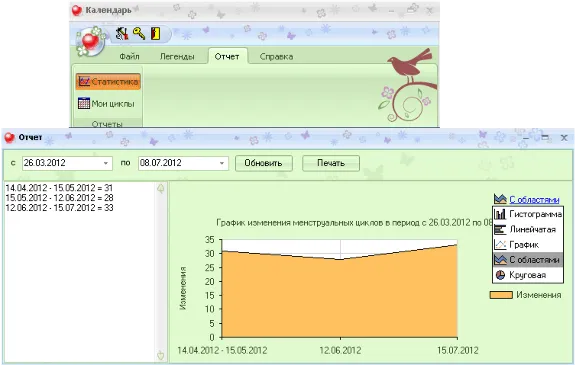
Task: Click the Отчет window title icon
Action: (x=9, y=138)
